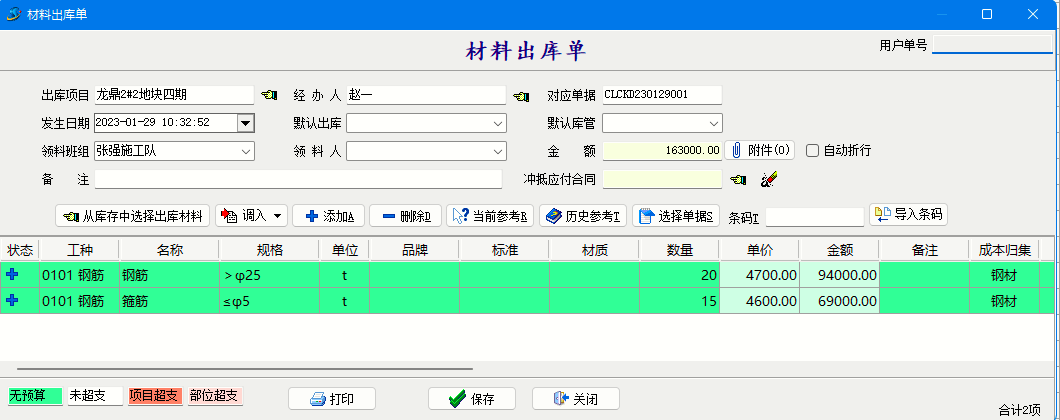The image size is (1060, 420).
Task: Click the 打印 print button
Action: point(331,399)
